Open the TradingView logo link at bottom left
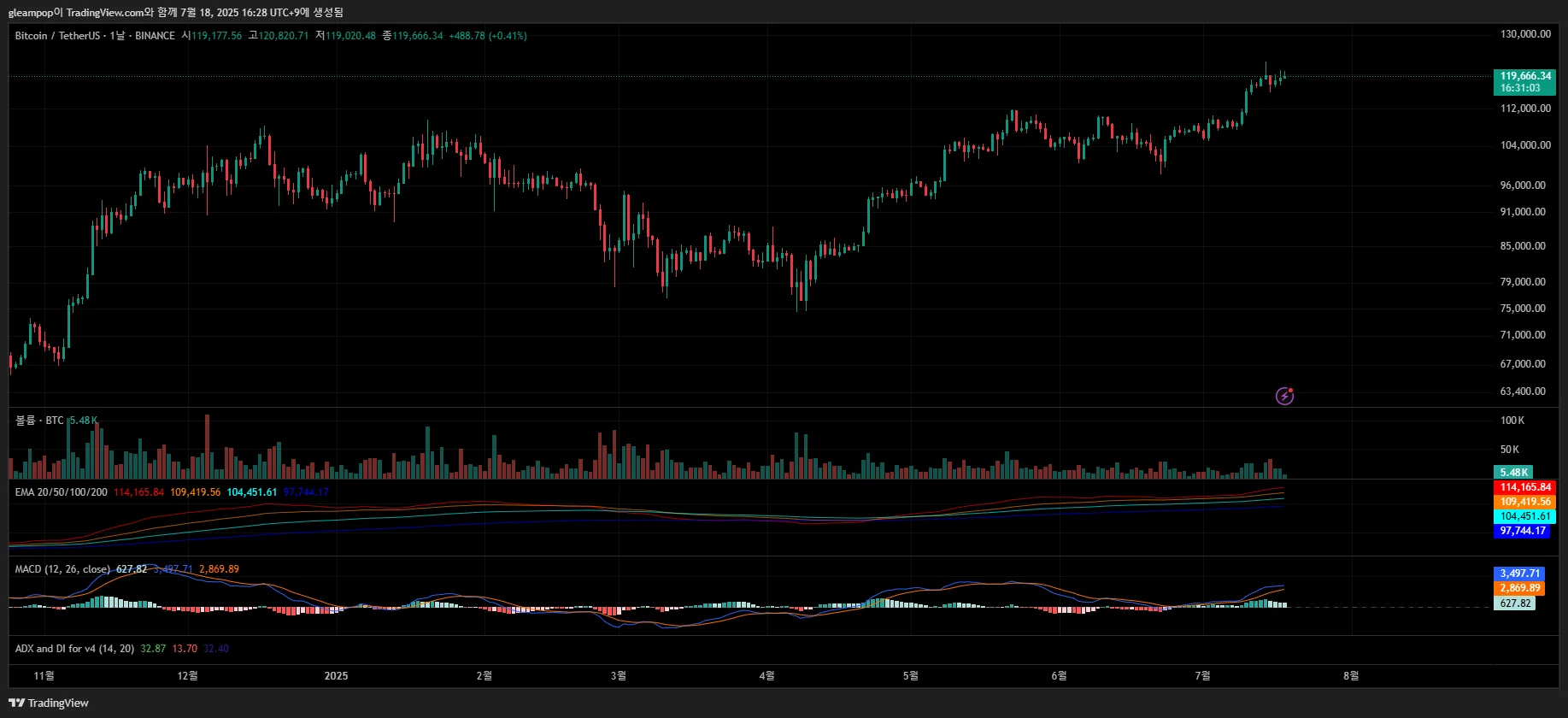 click(49, 703)
